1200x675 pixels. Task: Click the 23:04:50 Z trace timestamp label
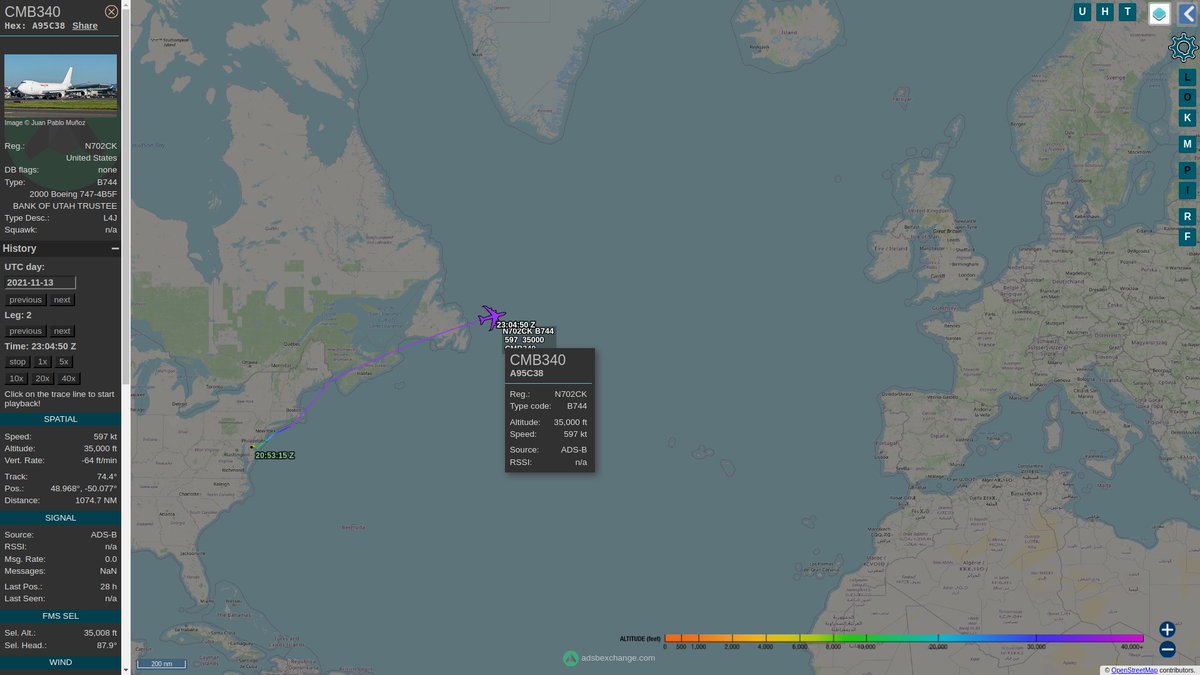point(516,324)
